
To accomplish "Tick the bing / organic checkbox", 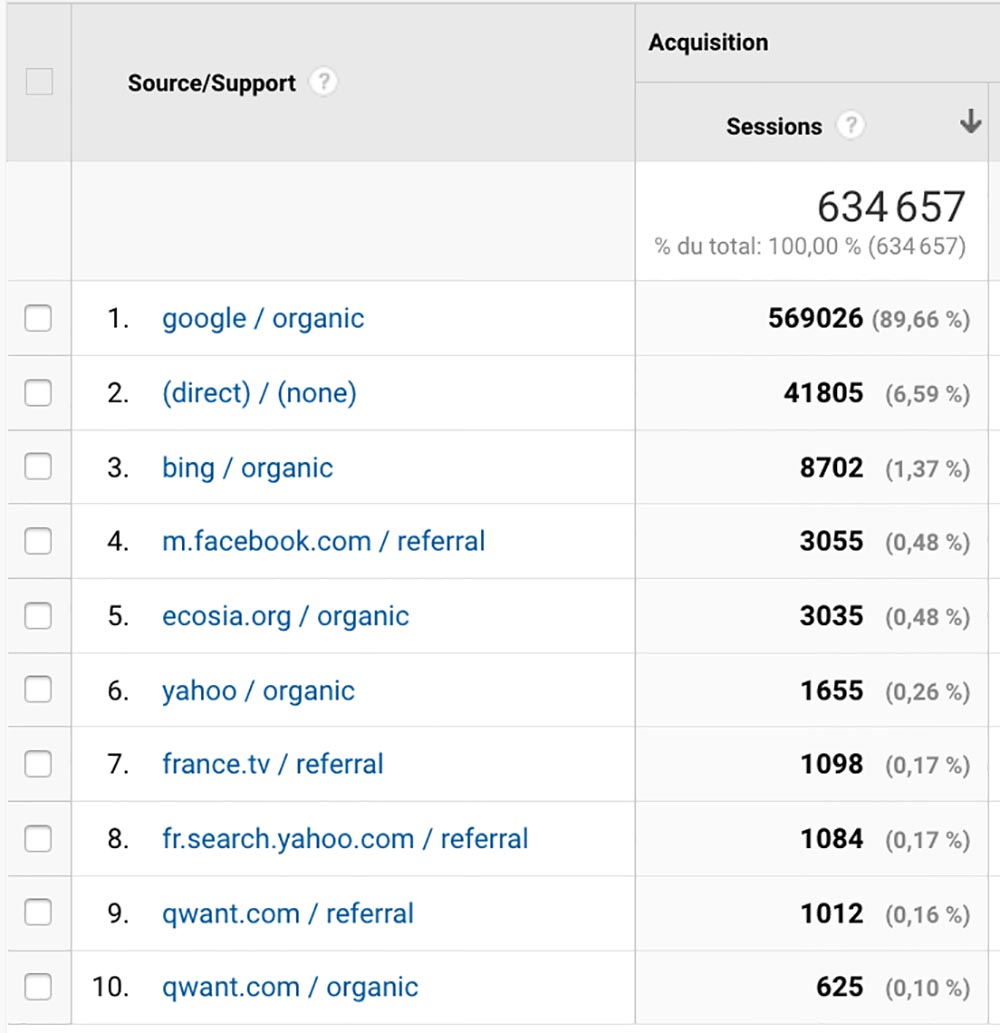I will coord(38,467).
